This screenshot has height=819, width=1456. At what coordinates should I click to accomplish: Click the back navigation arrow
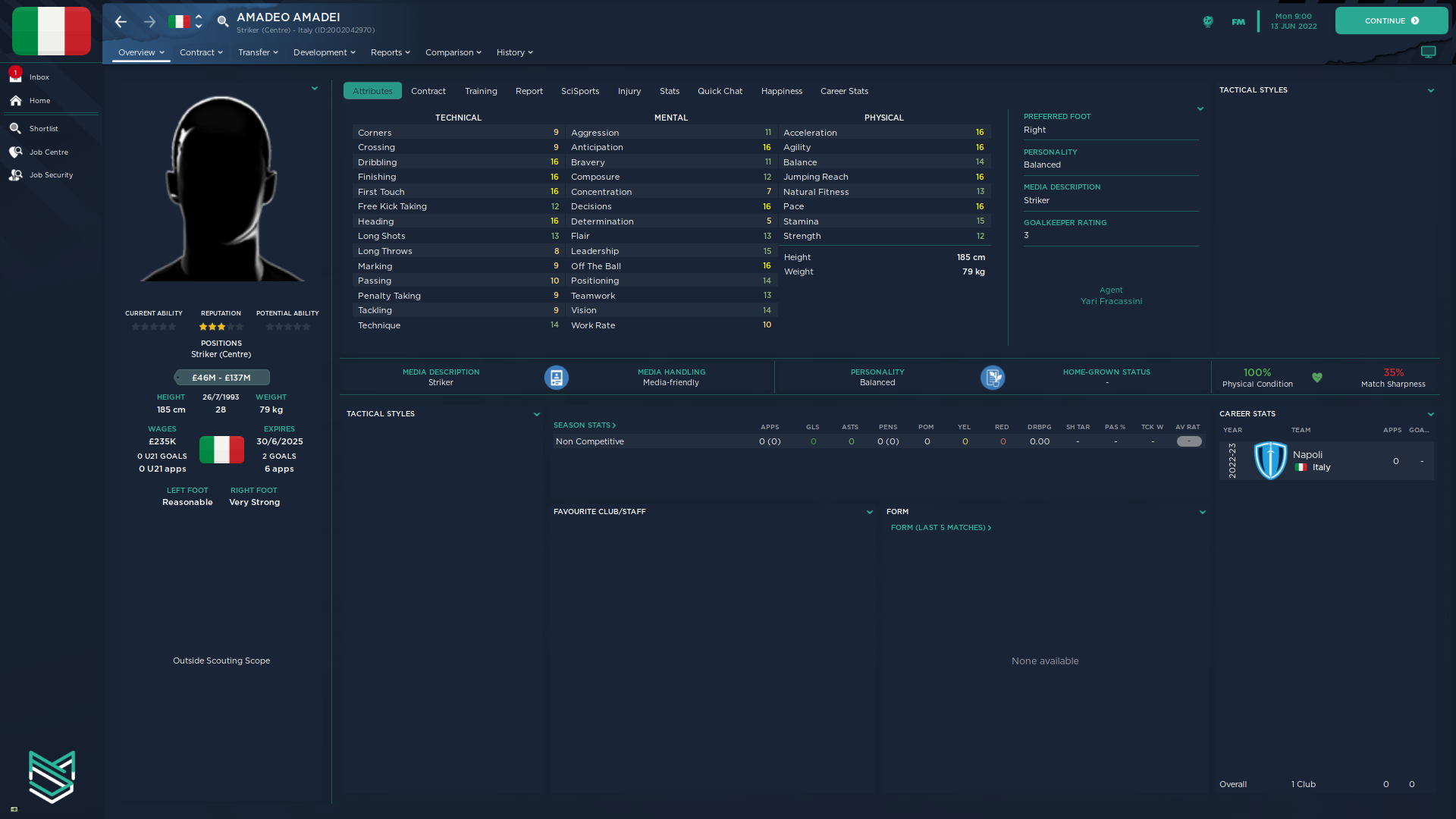coord(121,22)
